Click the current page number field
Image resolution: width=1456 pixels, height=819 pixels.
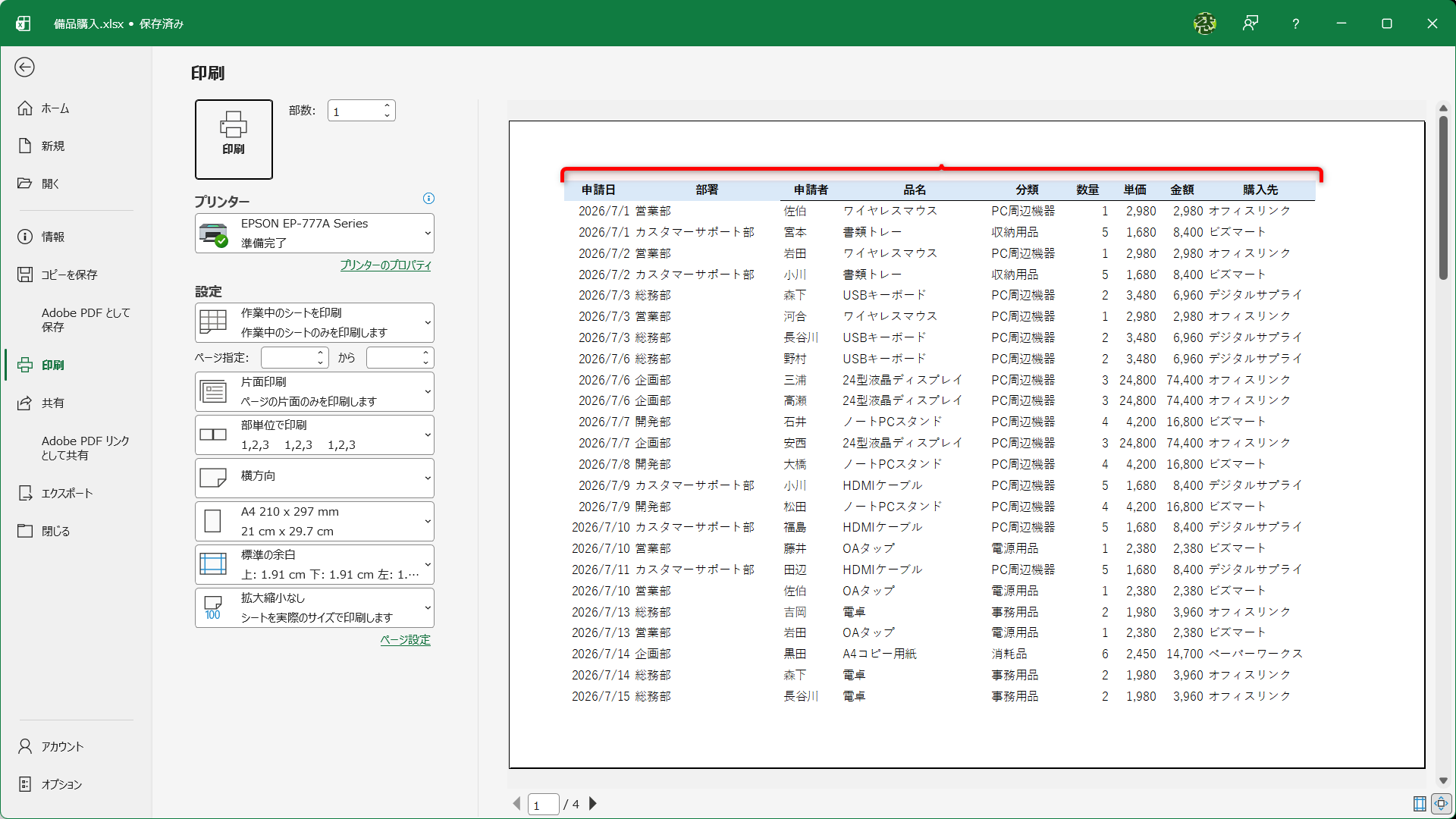coord(543,805)
